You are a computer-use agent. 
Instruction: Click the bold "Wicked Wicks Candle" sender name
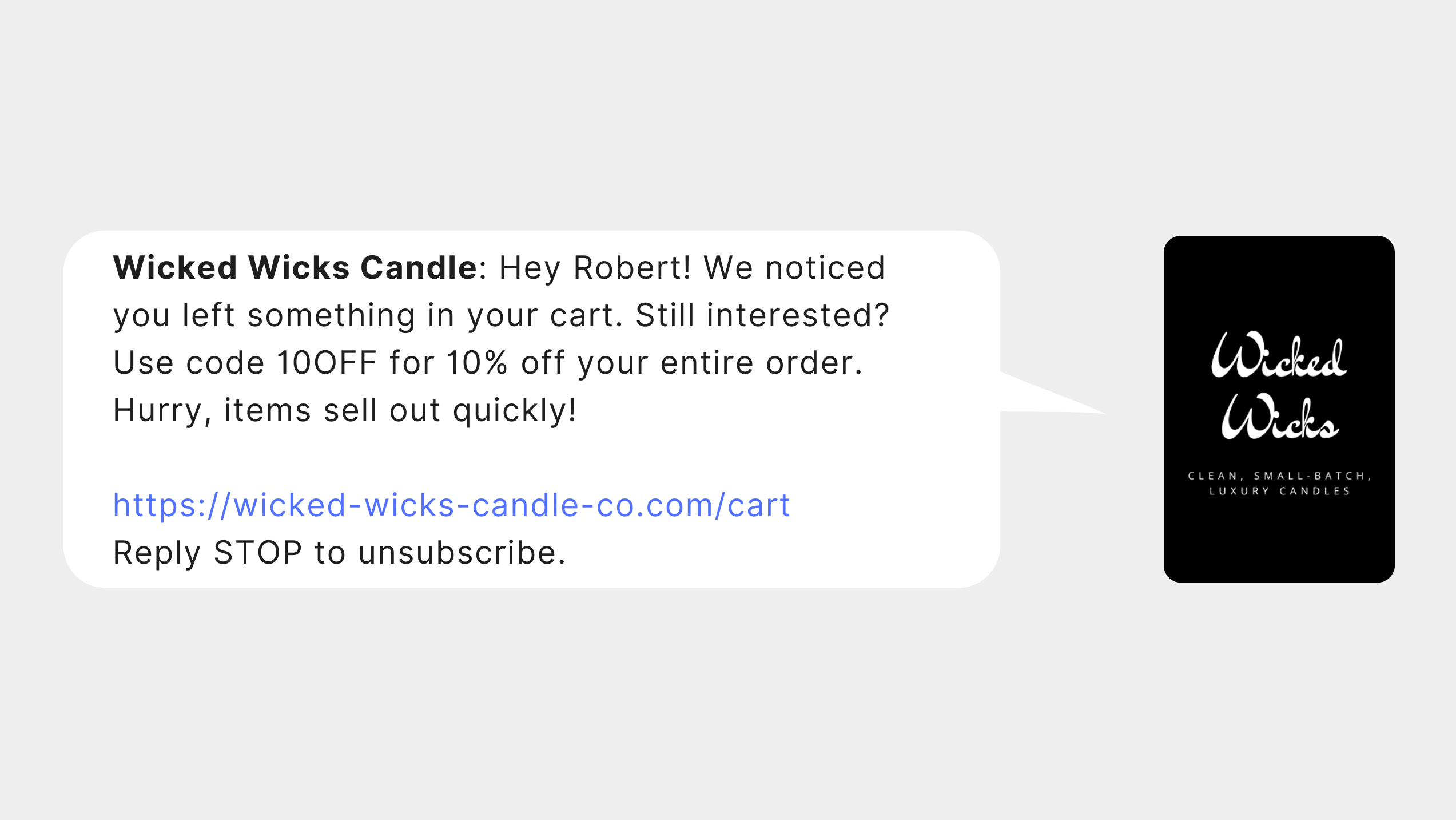295,267
